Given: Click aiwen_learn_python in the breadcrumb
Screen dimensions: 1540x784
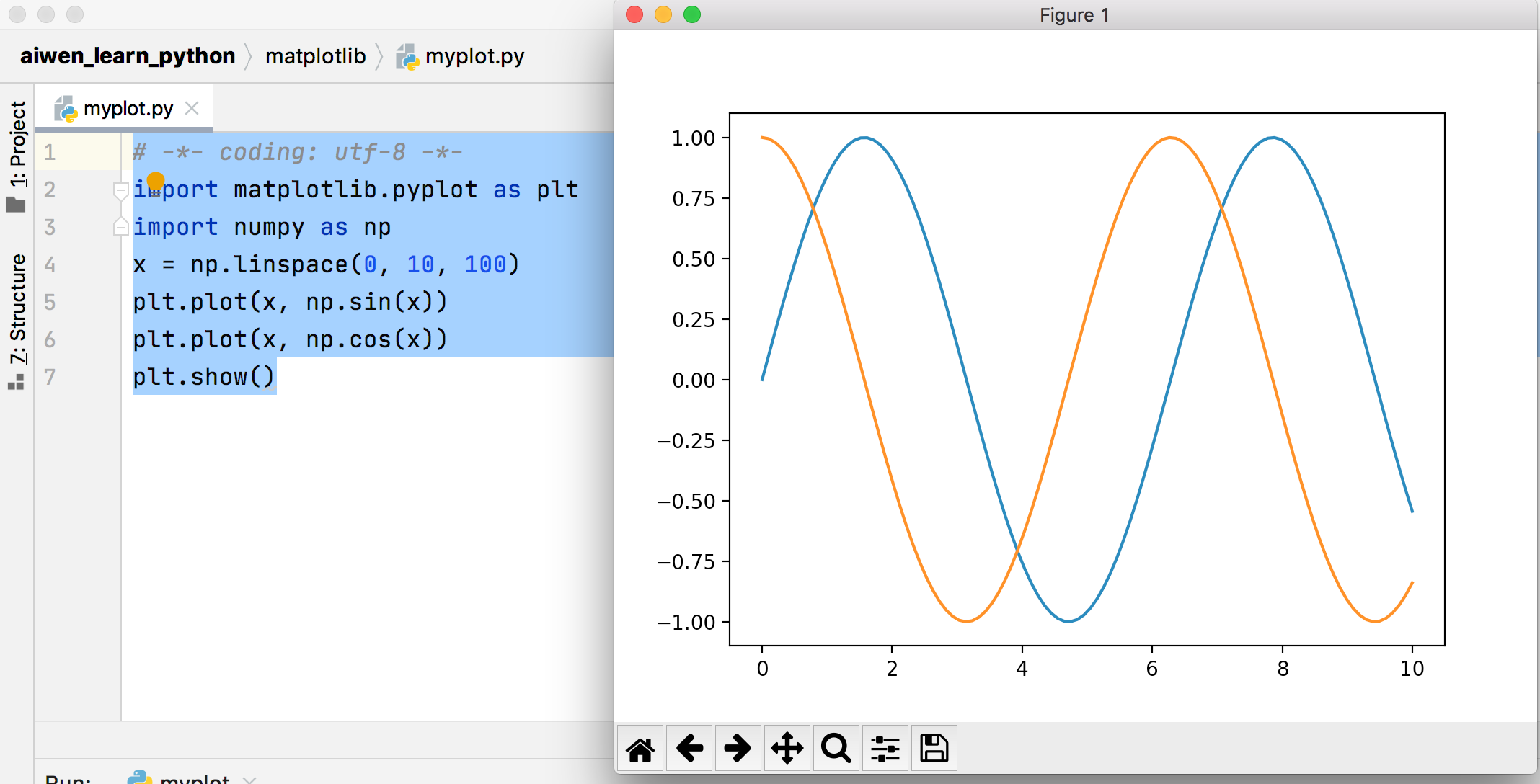Looking at the screenshot, I should [128, 55].
